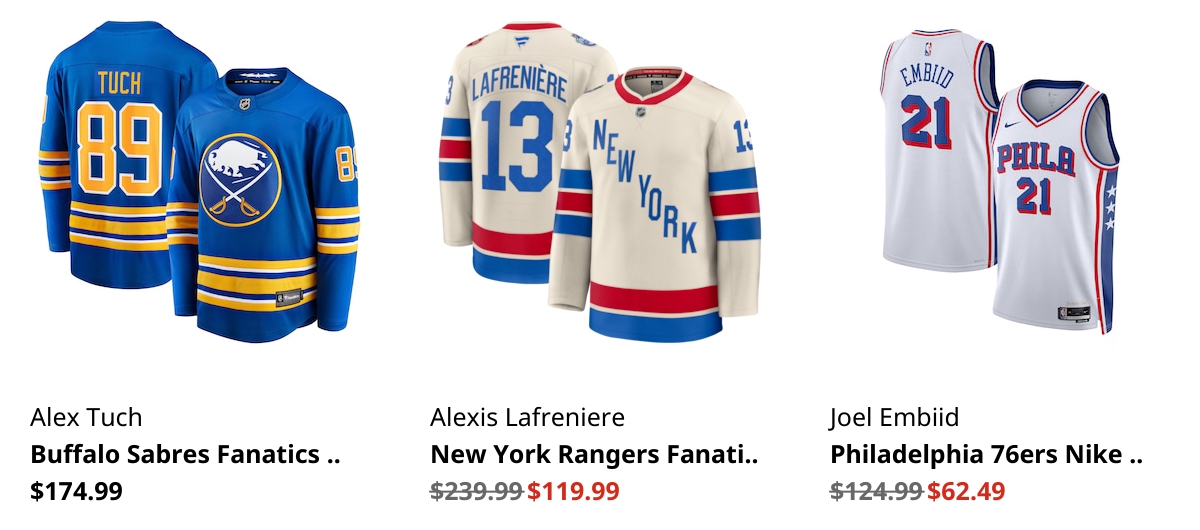Open the Alex Tuch player link

[87, 417]
